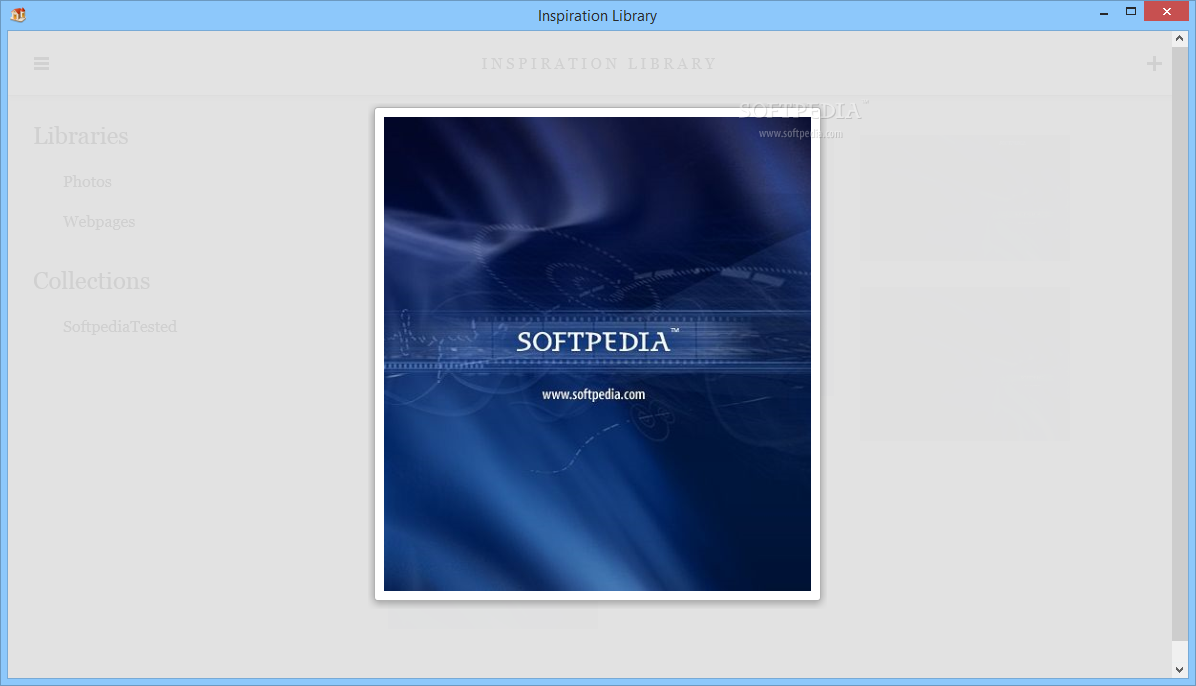Click the Collections heading
This screenshot has height=686, width=1196.
pyautogui.click(x=92, y=281)
